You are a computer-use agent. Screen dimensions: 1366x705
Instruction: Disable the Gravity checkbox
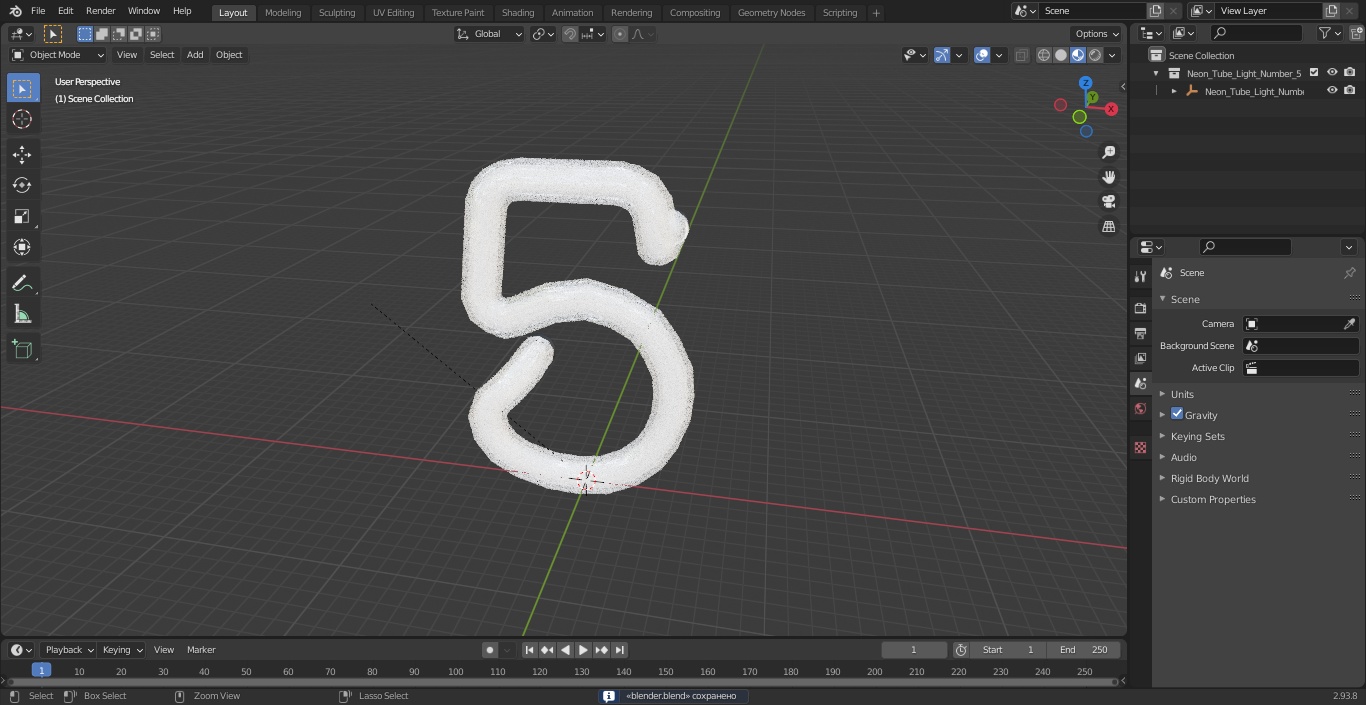(1177, 414)
